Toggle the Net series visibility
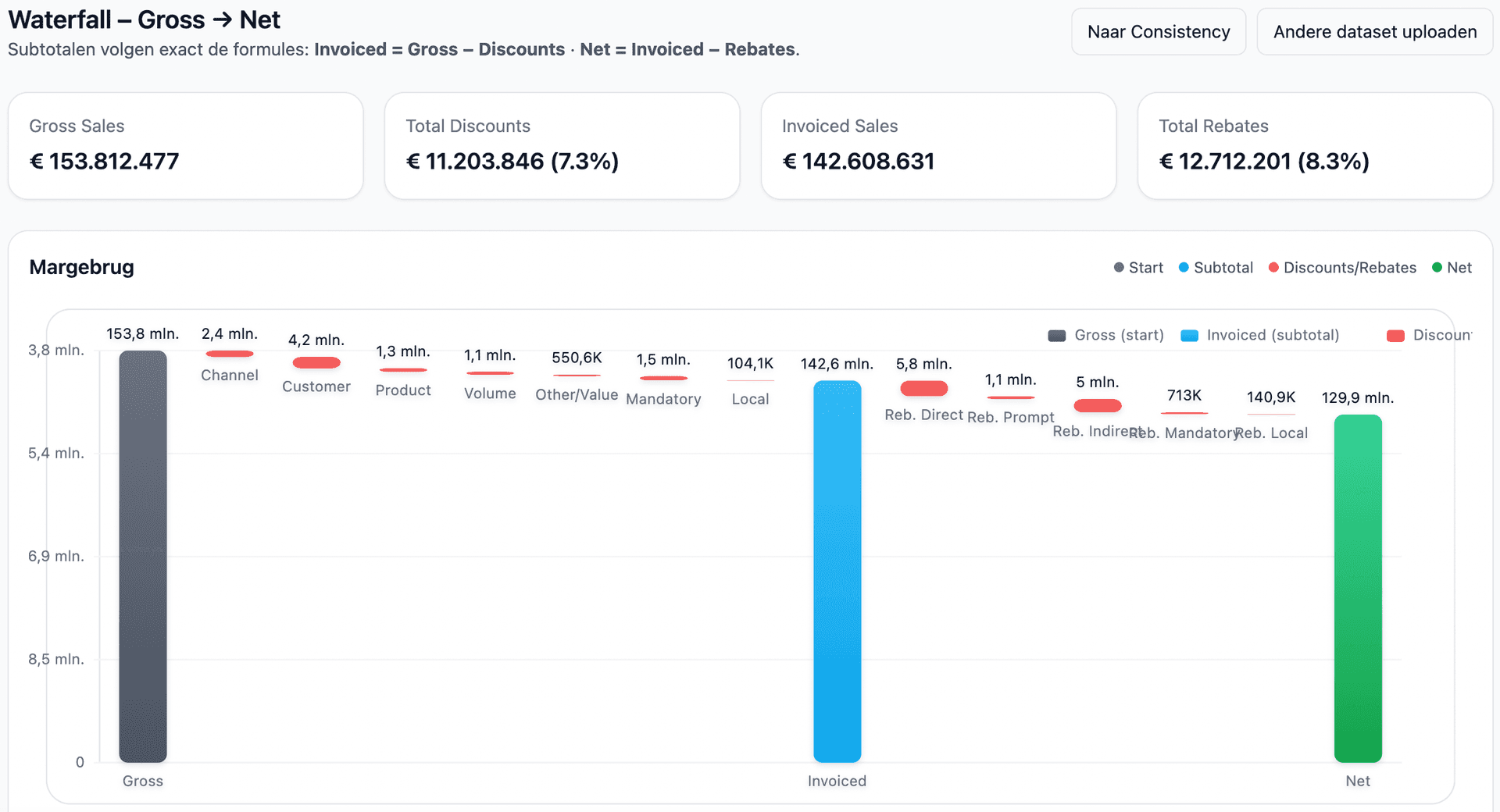The width and height of the screenshot is (1500, 812). click(1453, 268)
